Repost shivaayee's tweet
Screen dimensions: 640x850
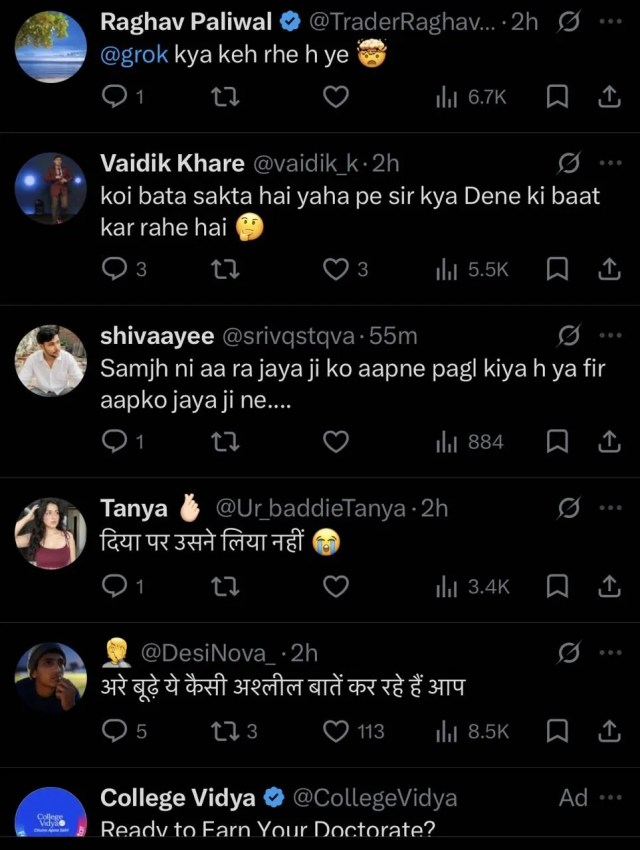[225, 441]
